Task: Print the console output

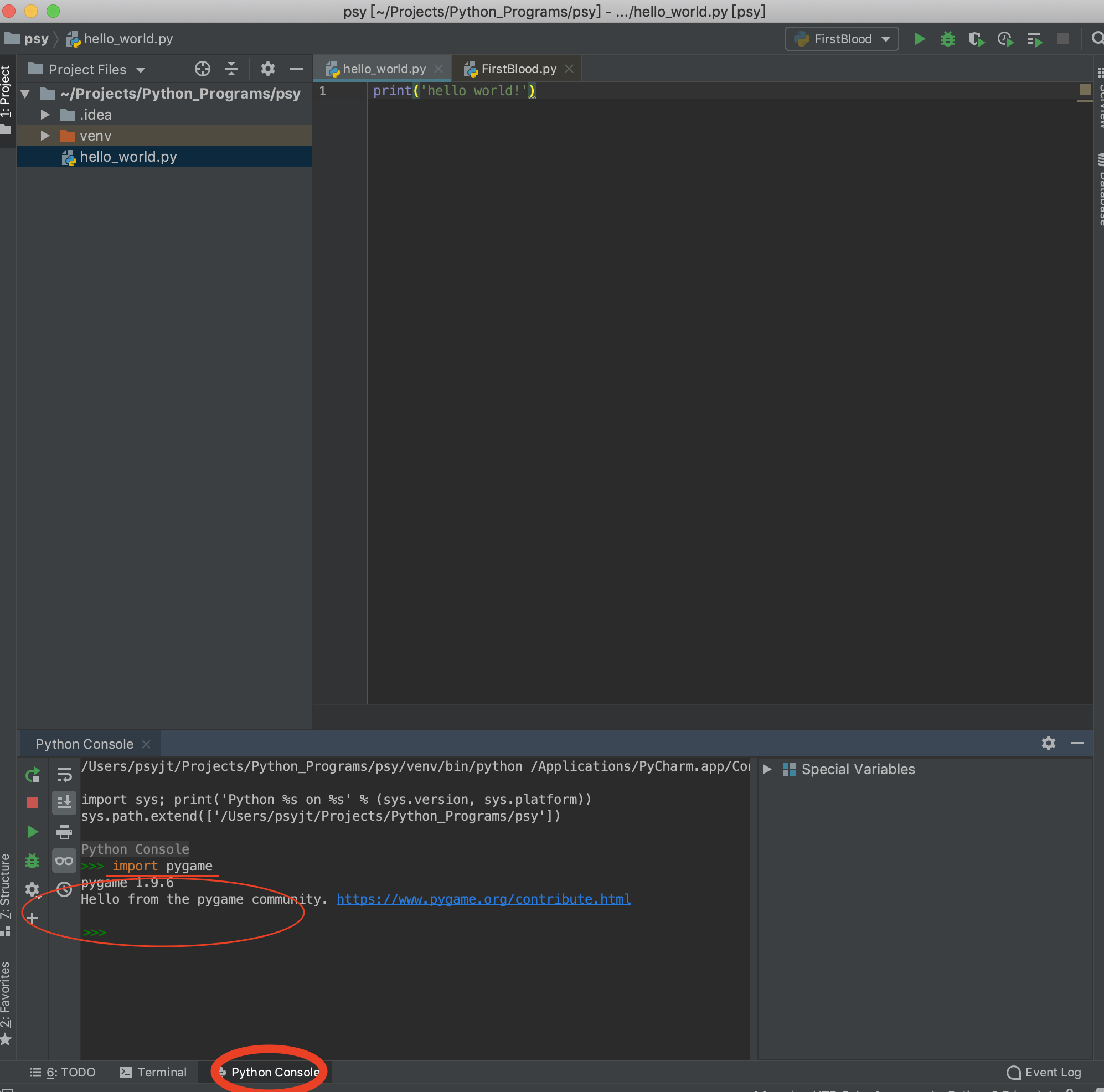Action: coord(64,832)
